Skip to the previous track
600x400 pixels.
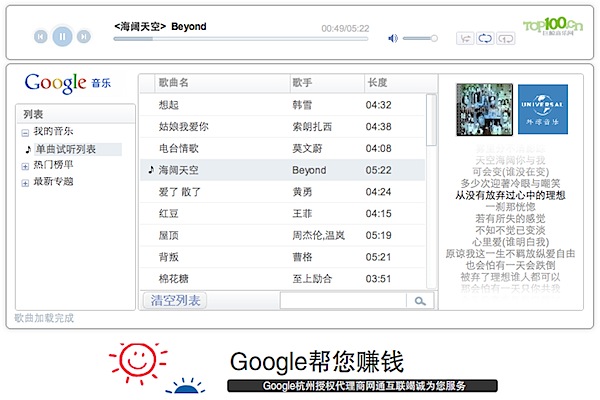(41, 37)
